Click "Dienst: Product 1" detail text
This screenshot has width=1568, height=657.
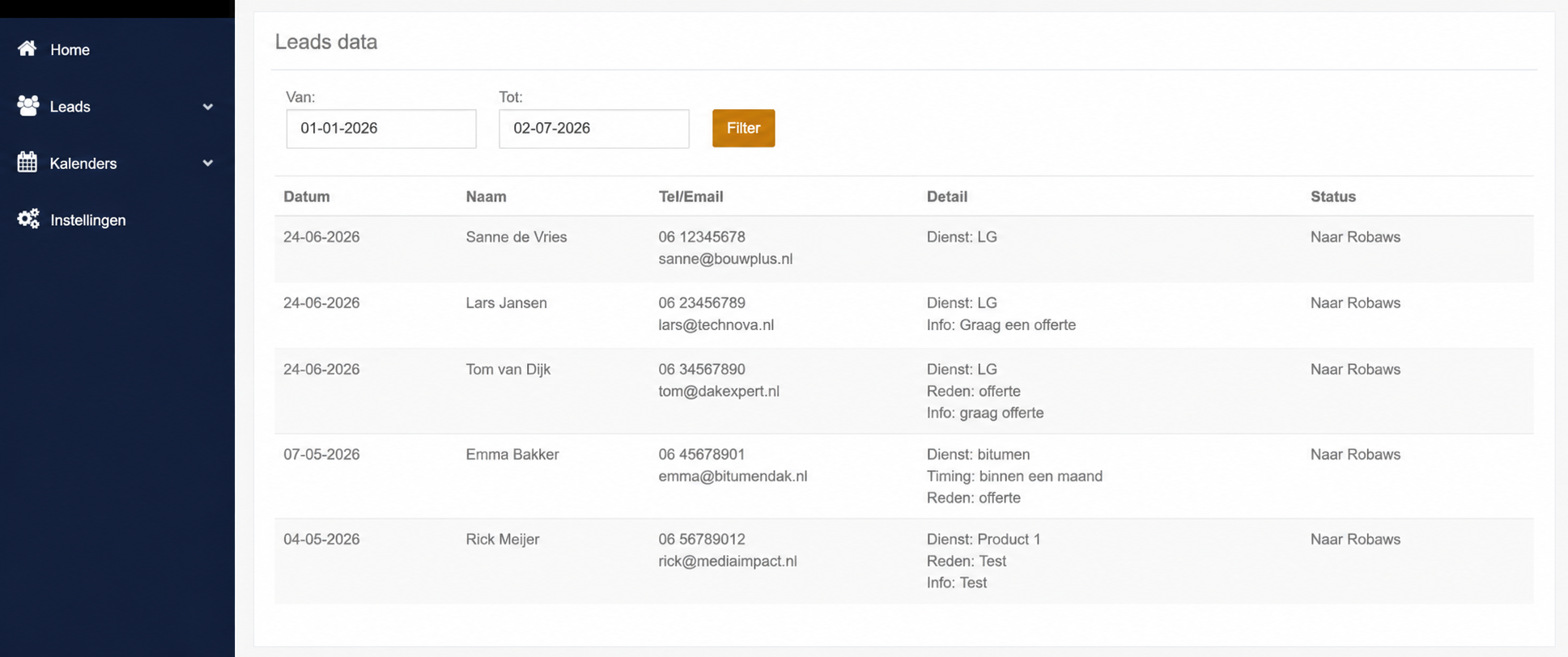(984, 539)
